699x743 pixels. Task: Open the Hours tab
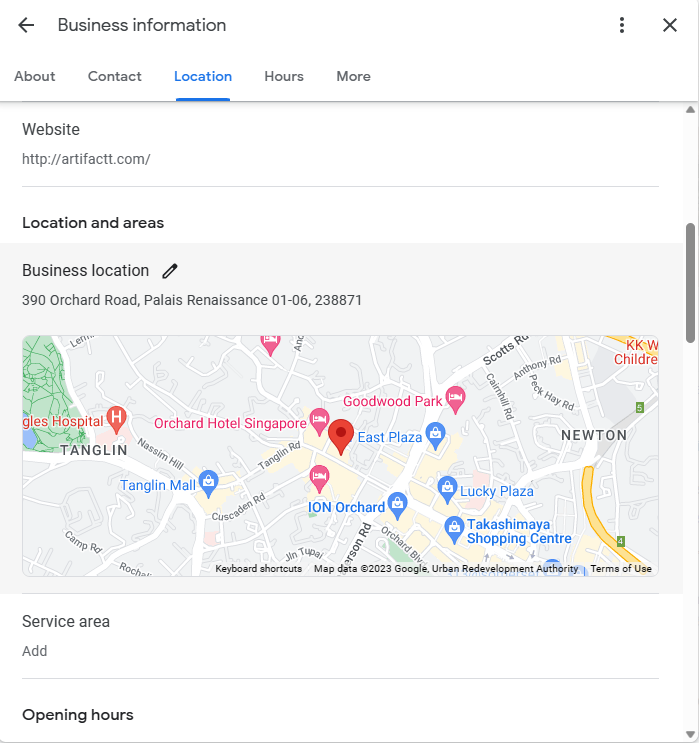point(284,76)
